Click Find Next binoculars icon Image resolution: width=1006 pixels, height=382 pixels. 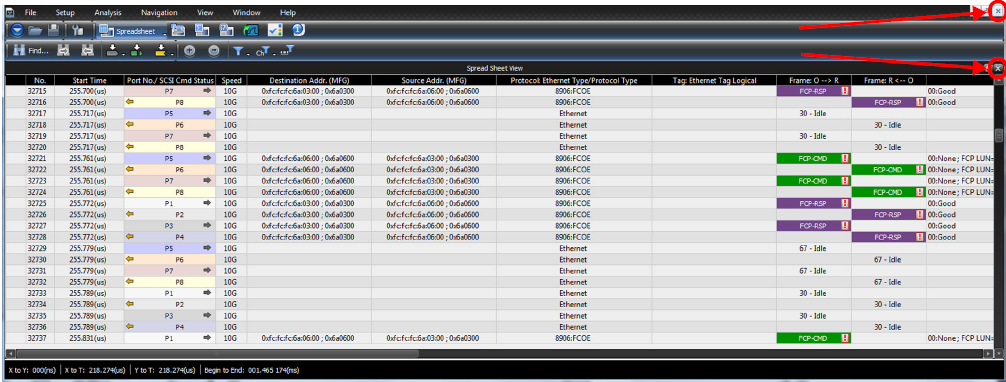pyautogui.click(x=63, y=51)
